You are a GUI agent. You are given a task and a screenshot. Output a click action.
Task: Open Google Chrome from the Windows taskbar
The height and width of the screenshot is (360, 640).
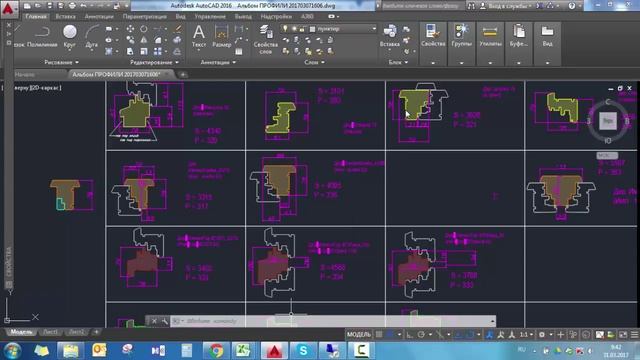point(216,350)
